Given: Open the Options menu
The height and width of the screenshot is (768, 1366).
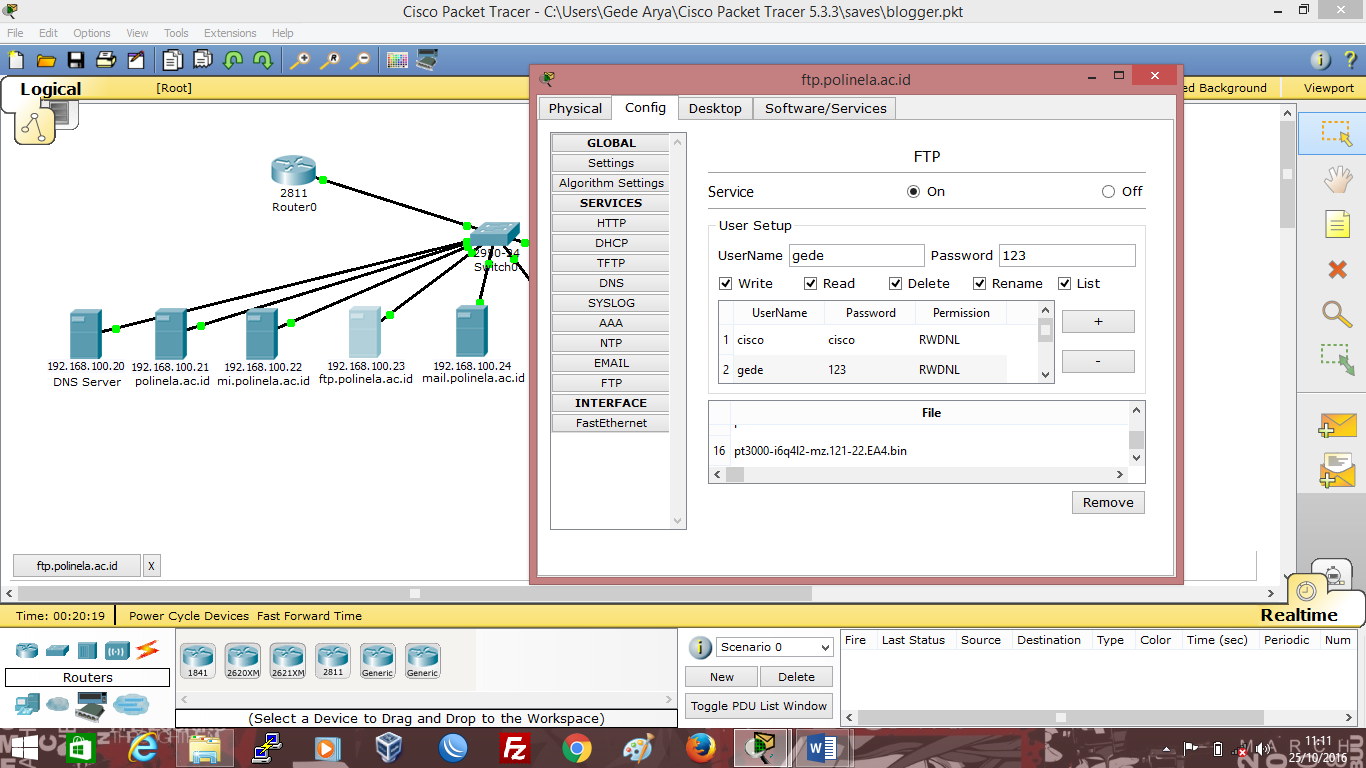Looking at the screenshot, I should [x=92, y=33].
